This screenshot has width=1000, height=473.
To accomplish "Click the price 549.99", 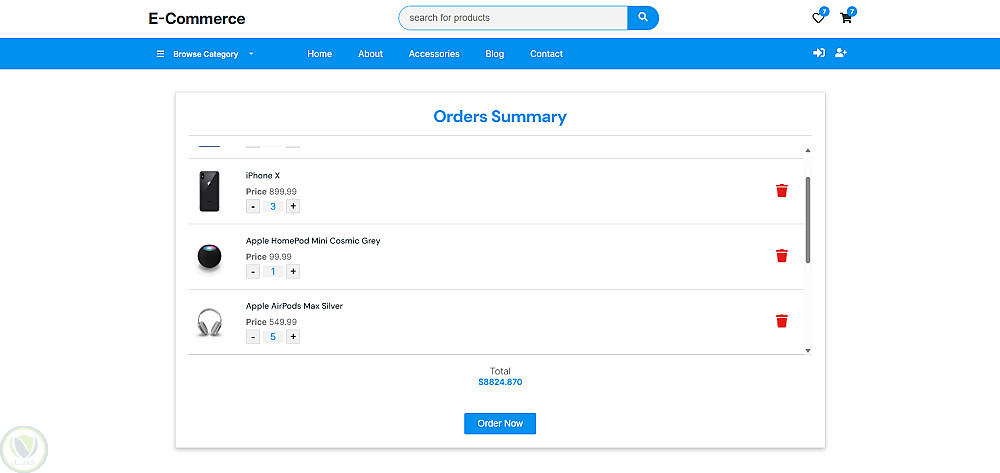I will pos(283,322).
